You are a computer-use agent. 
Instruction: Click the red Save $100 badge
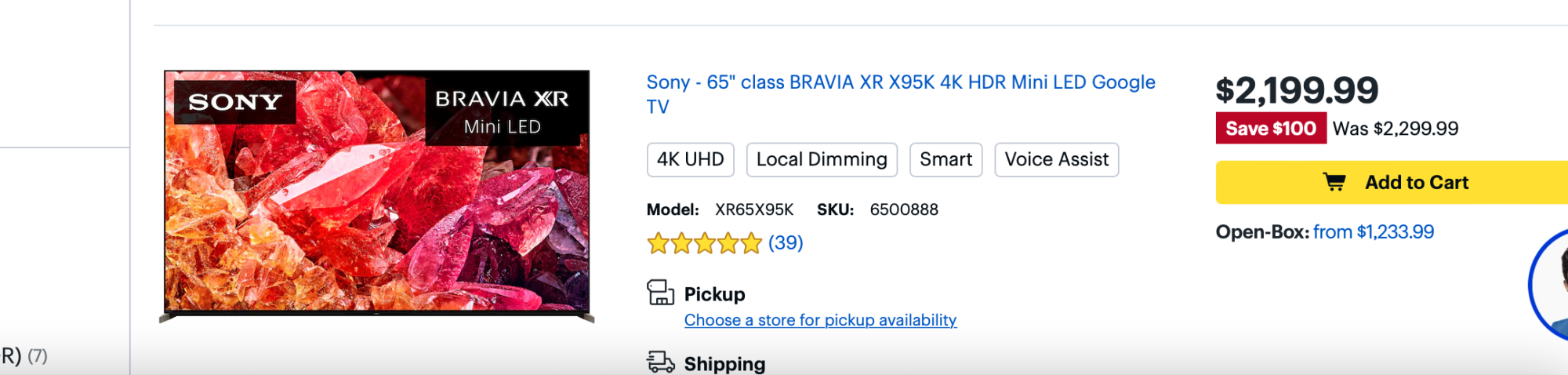[x=1270, y=129]
